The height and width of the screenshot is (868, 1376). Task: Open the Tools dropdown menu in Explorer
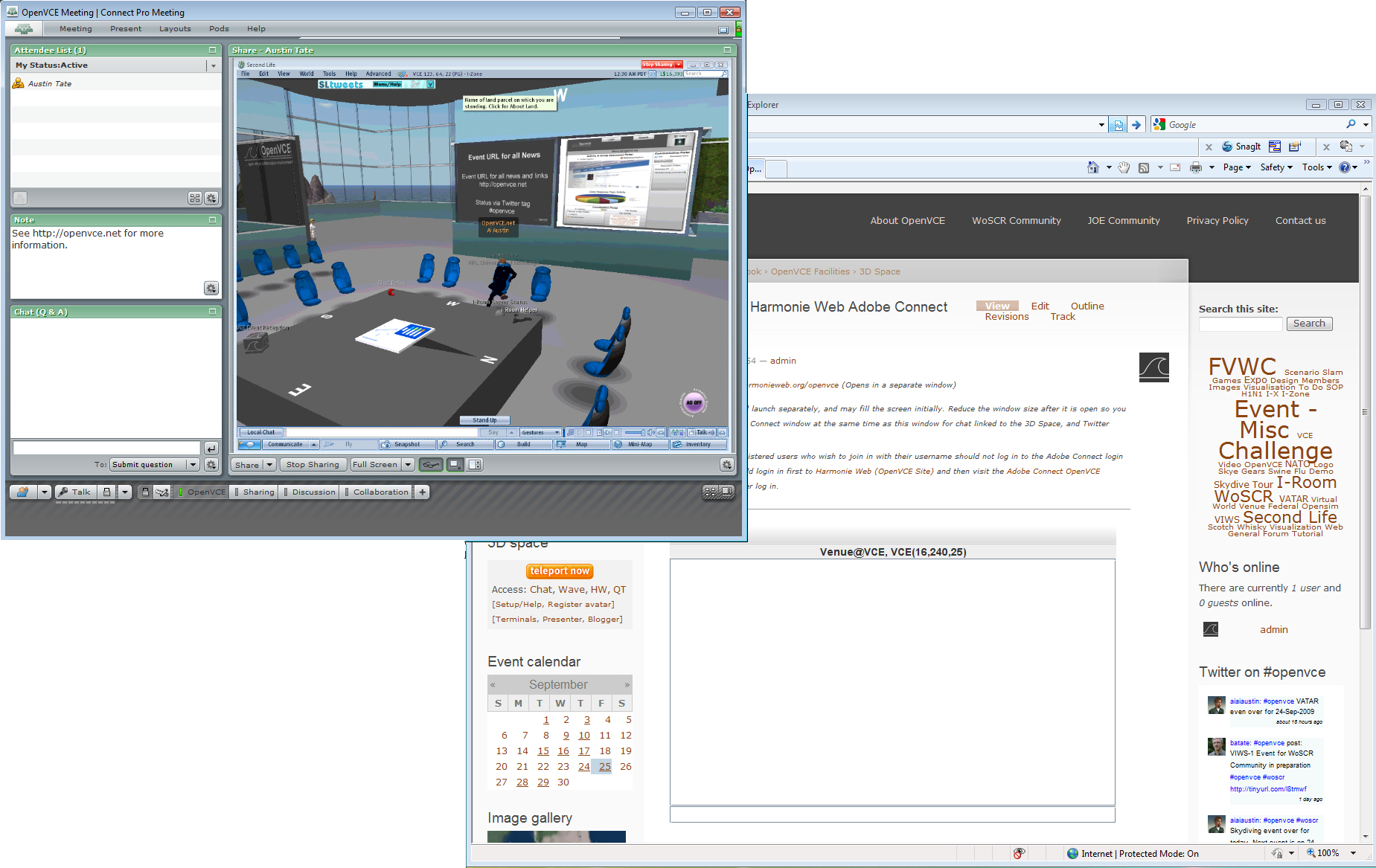(x=1317, y=168)
